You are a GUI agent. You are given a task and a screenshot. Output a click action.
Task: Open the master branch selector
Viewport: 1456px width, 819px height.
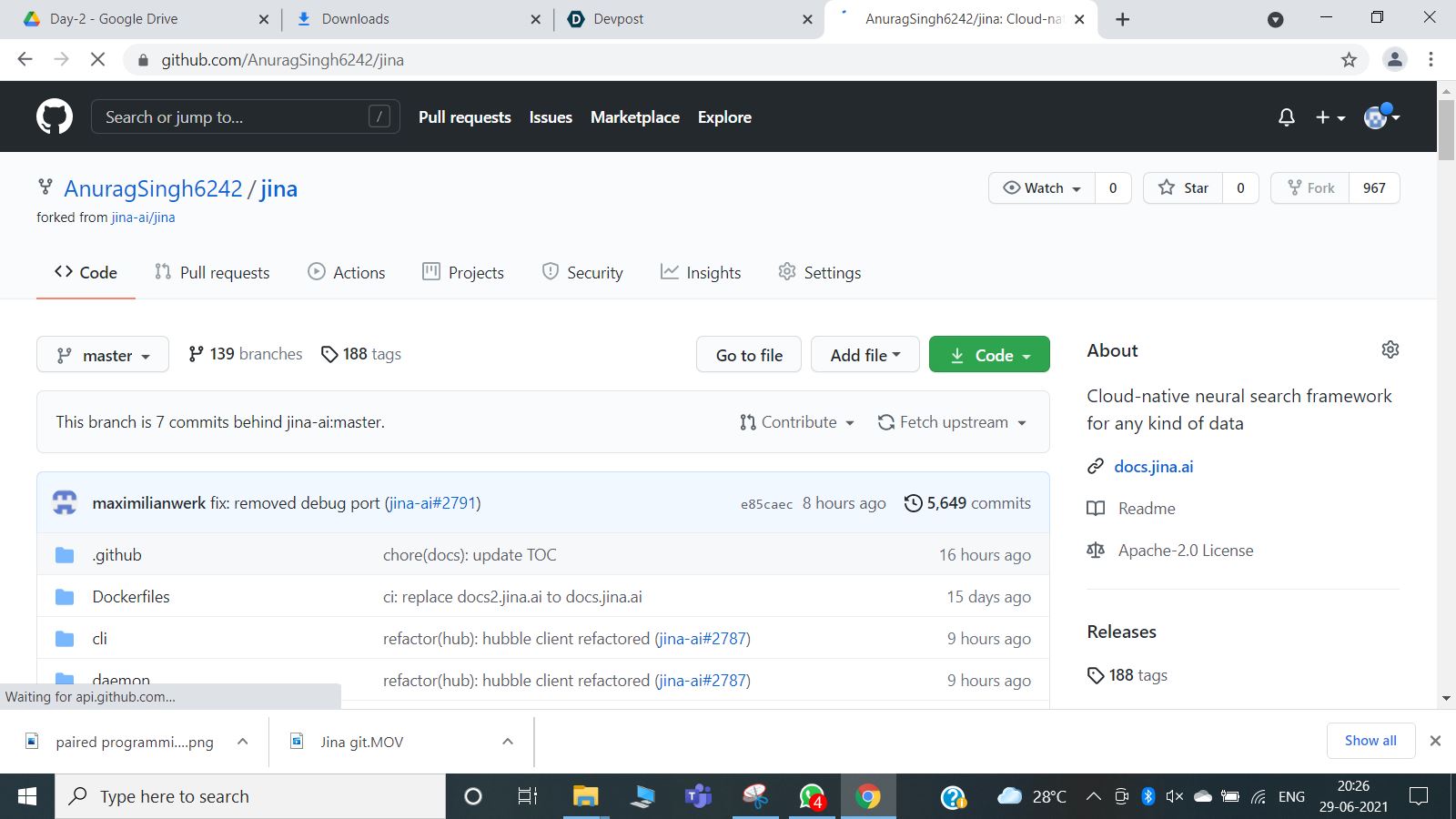[103, 355]
